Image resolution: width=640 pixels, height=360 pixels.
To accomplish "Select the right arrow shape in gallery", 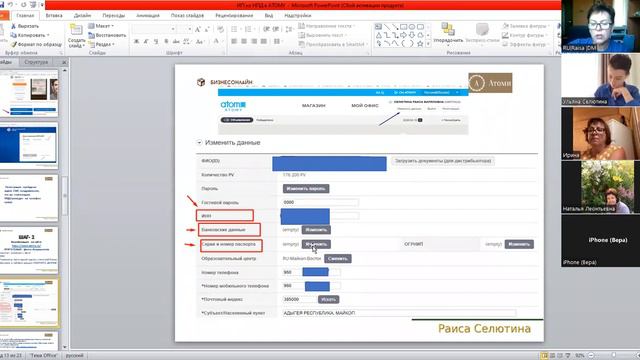I will [403, 35].
